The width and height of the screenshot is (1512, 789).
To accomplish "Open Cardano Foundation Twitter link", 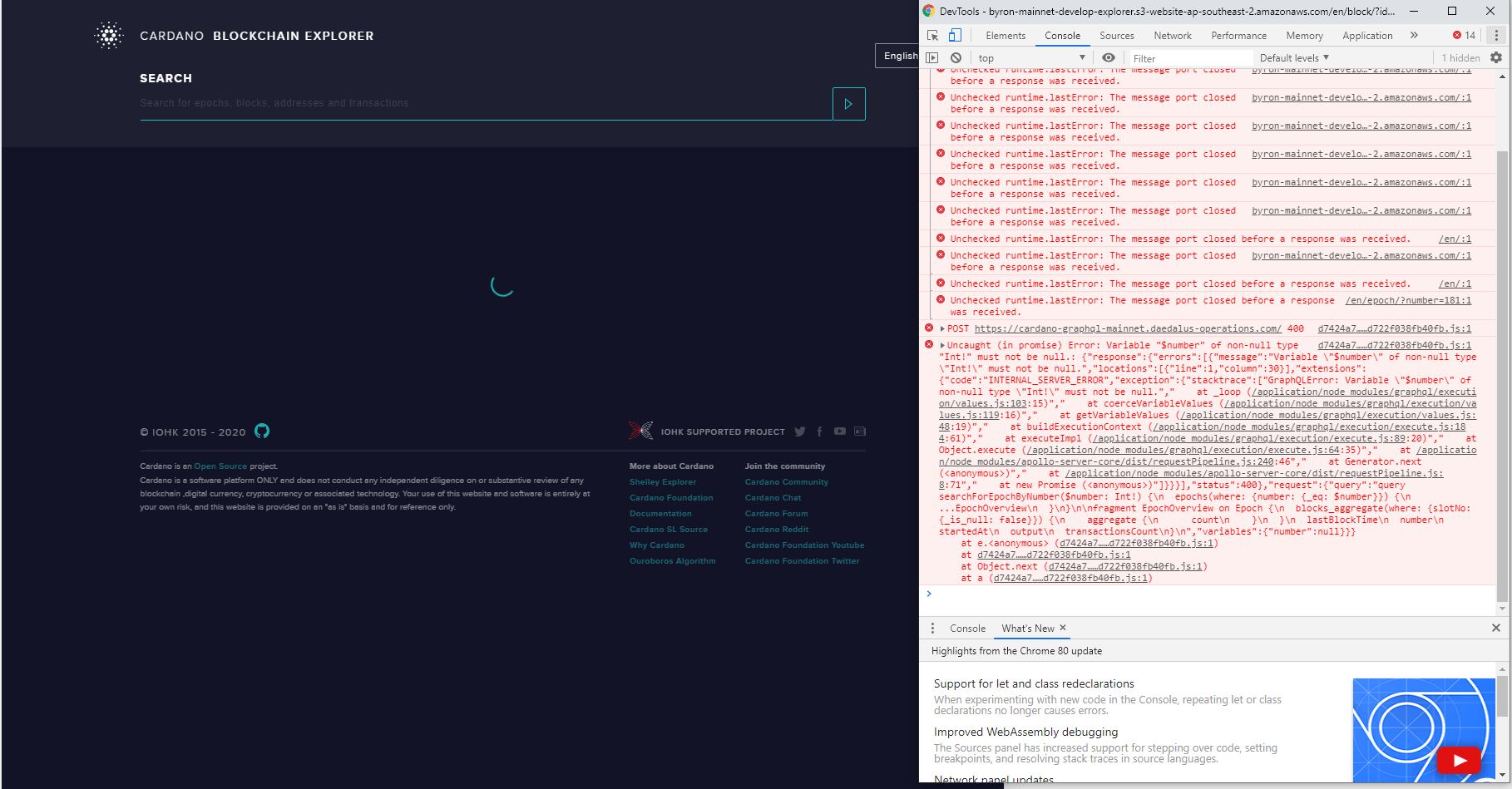I will pos(803,561).
